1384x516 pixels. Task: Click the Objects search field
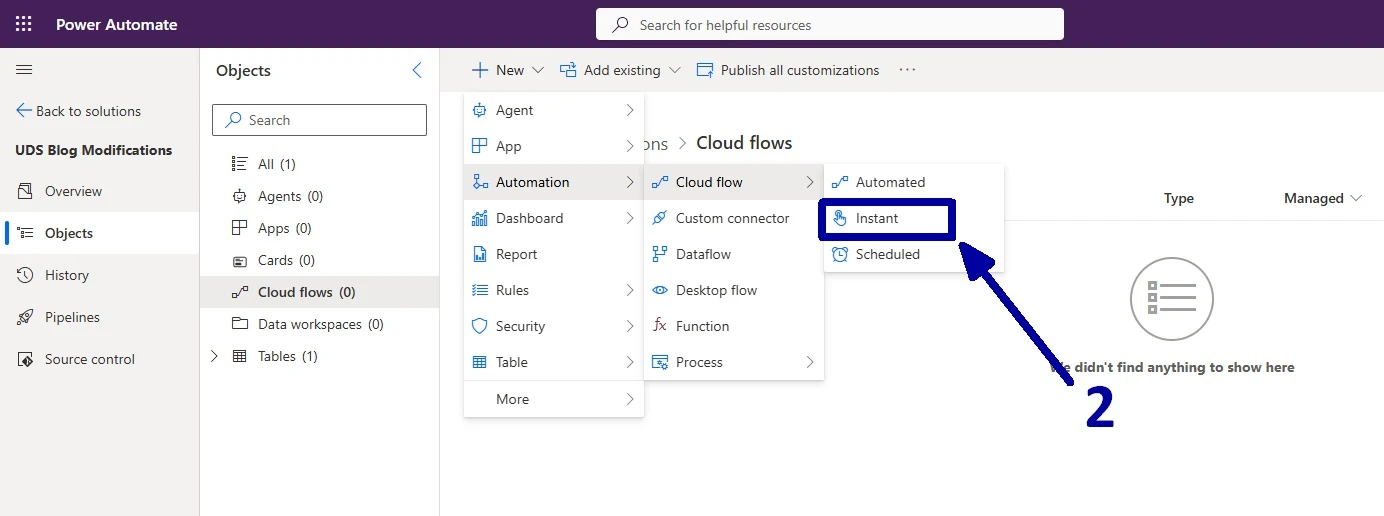coord(320,120)
